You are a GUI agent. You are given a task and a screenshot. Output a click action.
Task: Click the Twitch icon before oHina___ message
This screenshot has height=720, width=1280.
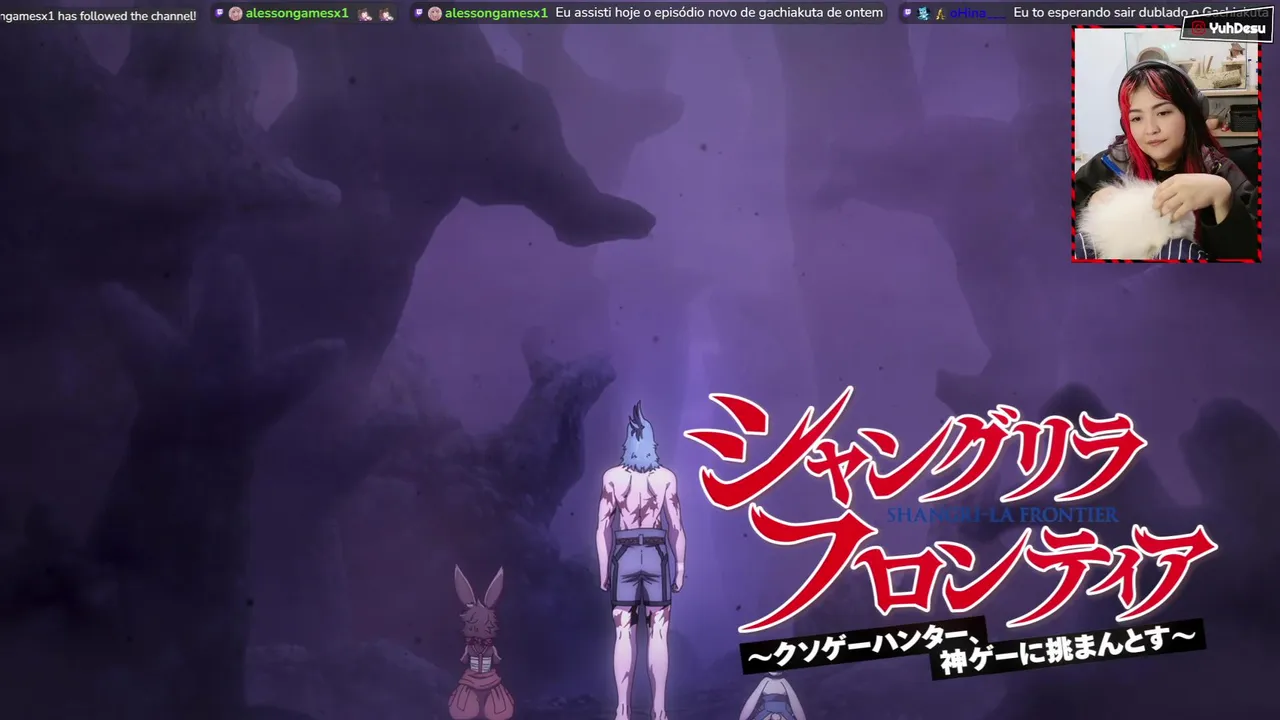(x=907, y=13)
